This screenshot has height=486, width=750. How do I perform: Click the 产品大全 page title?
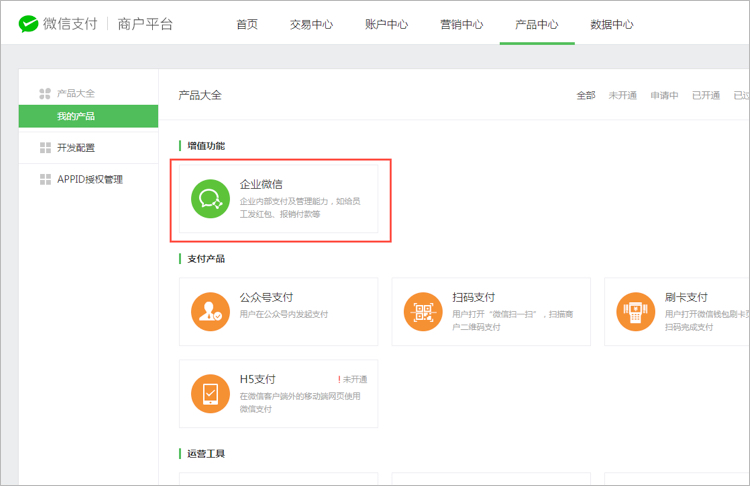pyautogui.click(x=200, y=95)
